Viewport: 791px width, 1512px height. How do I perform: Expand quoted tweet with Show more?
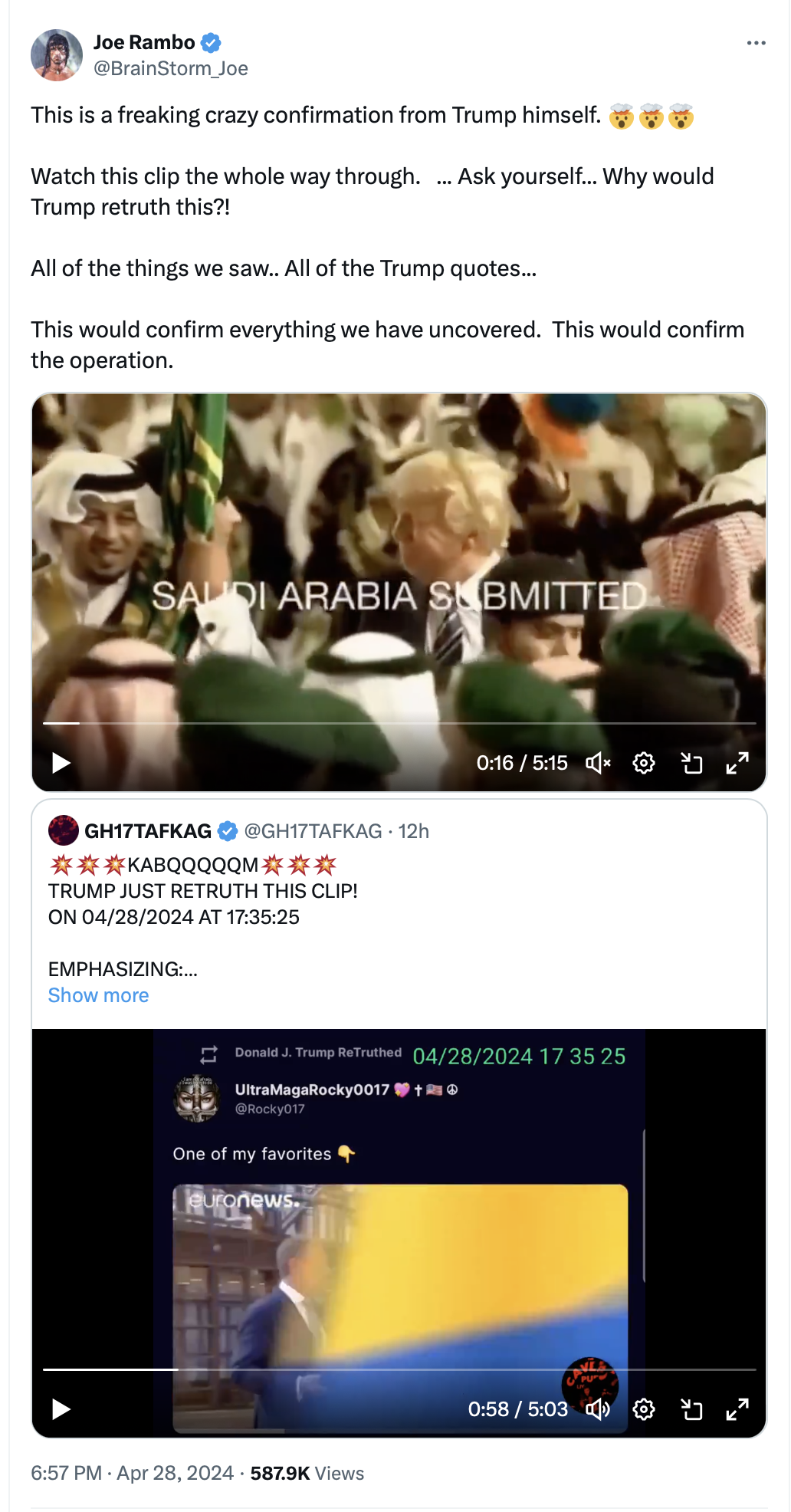tap(98, 995)
